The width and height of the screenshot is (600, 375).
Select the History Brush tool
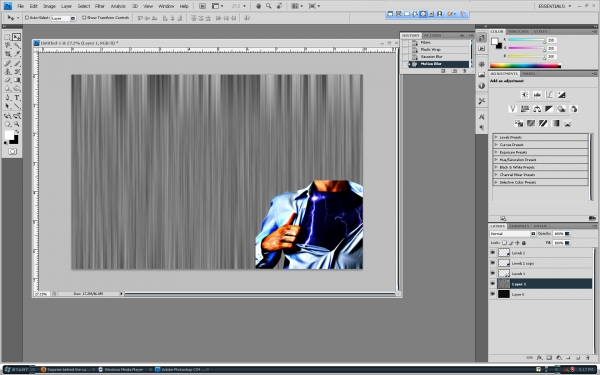(x=16, y=72)
